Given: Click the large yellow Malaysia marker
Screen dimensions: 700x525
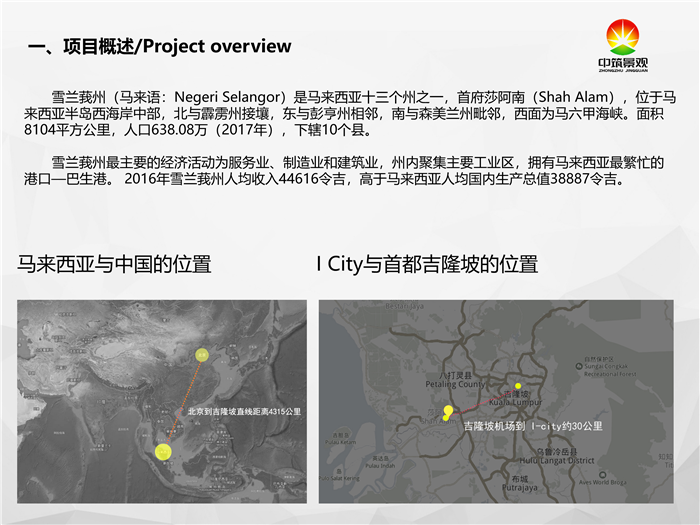Looking at the screenshot, I should [x=162, y=450].
